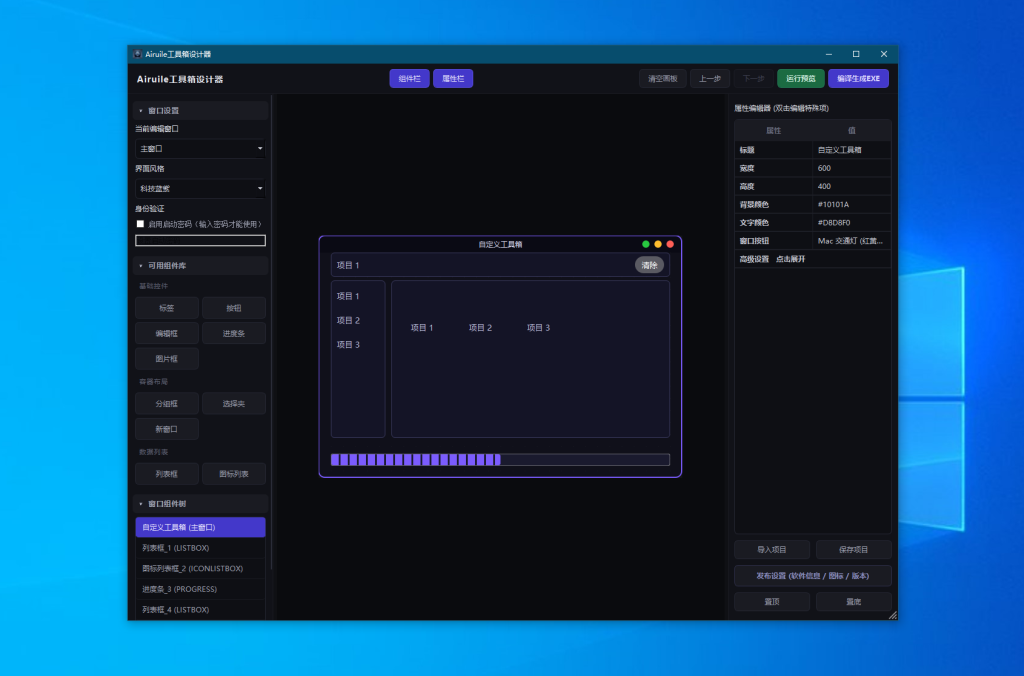Click the height value 400
This screenshot has width=1024, height=676.
[852, 186]
